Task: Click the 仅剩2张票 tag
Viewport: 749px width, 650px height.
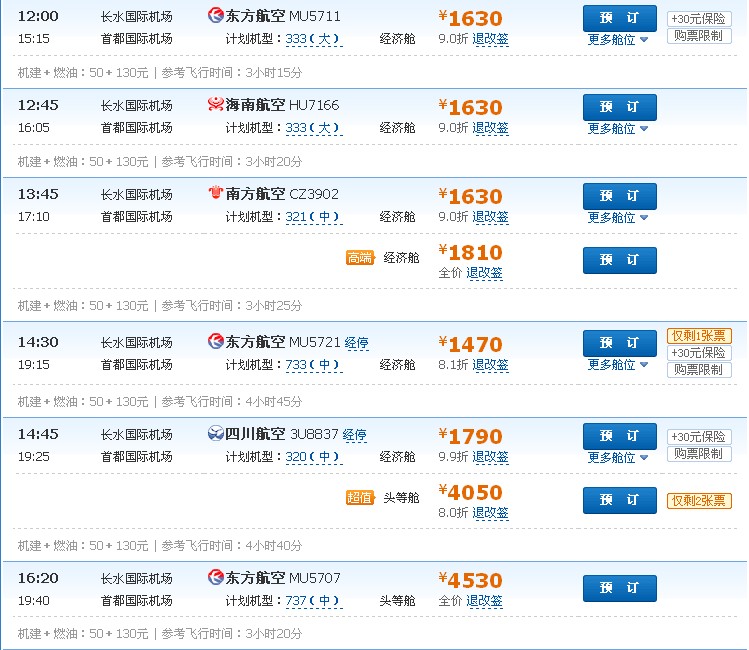Action: tap(699, 500)
